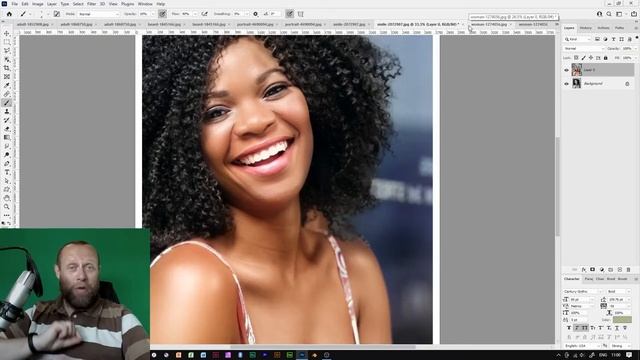Open the Filter menu

91,4
